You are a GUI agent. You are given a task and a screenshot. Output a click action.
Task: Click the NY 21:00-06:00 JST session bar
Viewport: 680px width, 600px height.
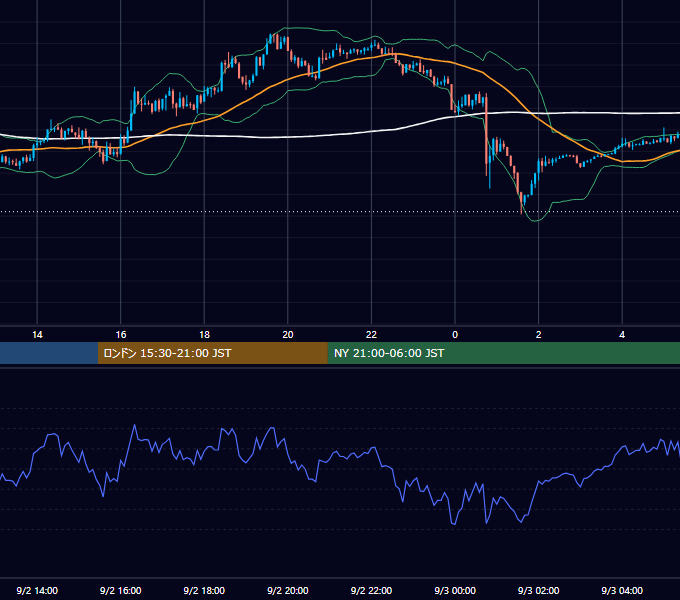click(503, 353)
